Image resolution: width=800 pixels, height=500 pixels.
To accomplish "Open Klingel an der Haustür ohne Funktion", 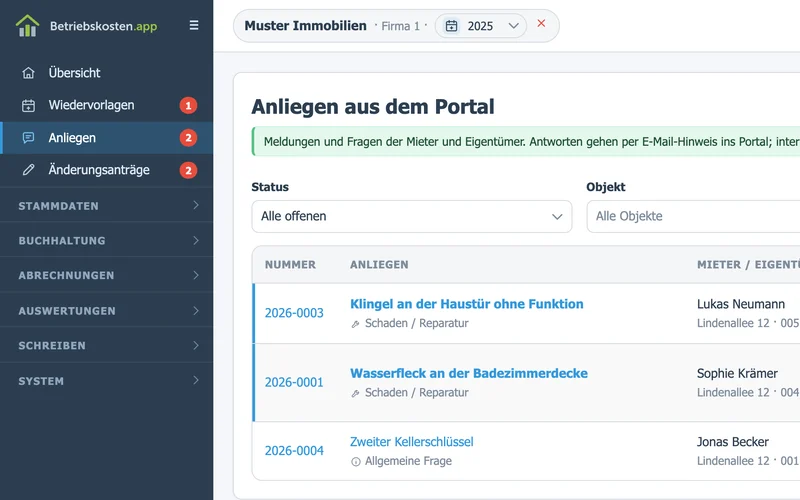I will click(467, 304).
